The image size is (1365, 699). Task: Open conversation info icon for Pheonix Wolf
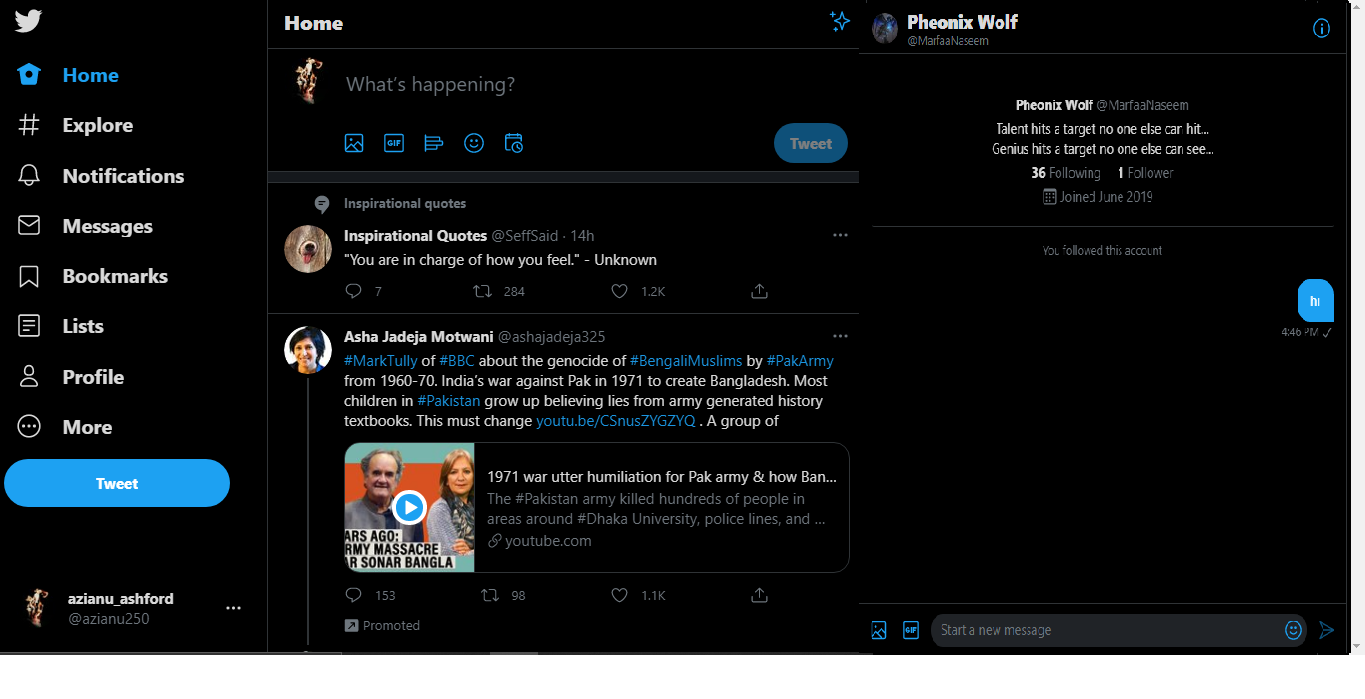(x=1321, y=28)
